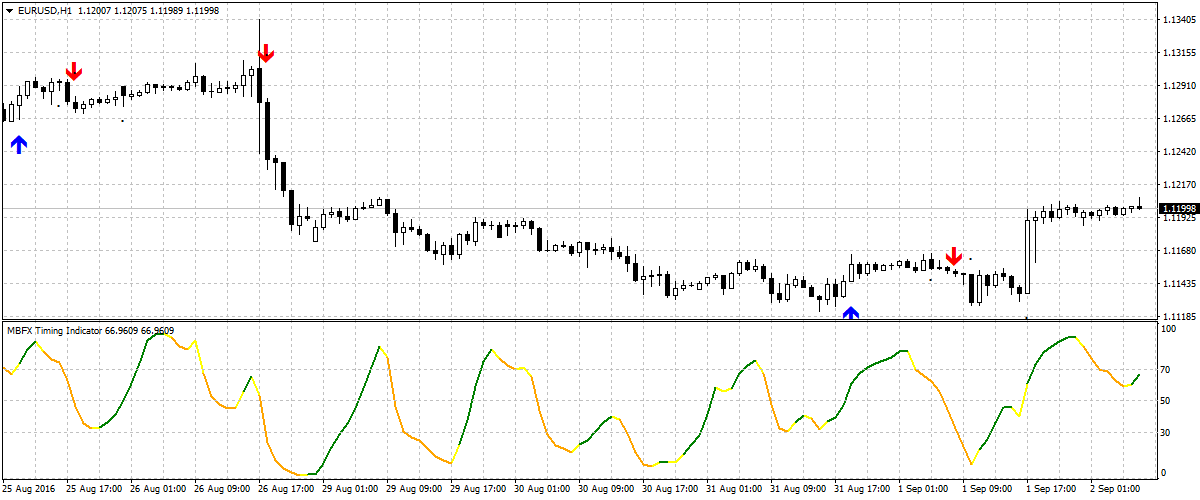Click indicator scale value 100

(1170, 327)
